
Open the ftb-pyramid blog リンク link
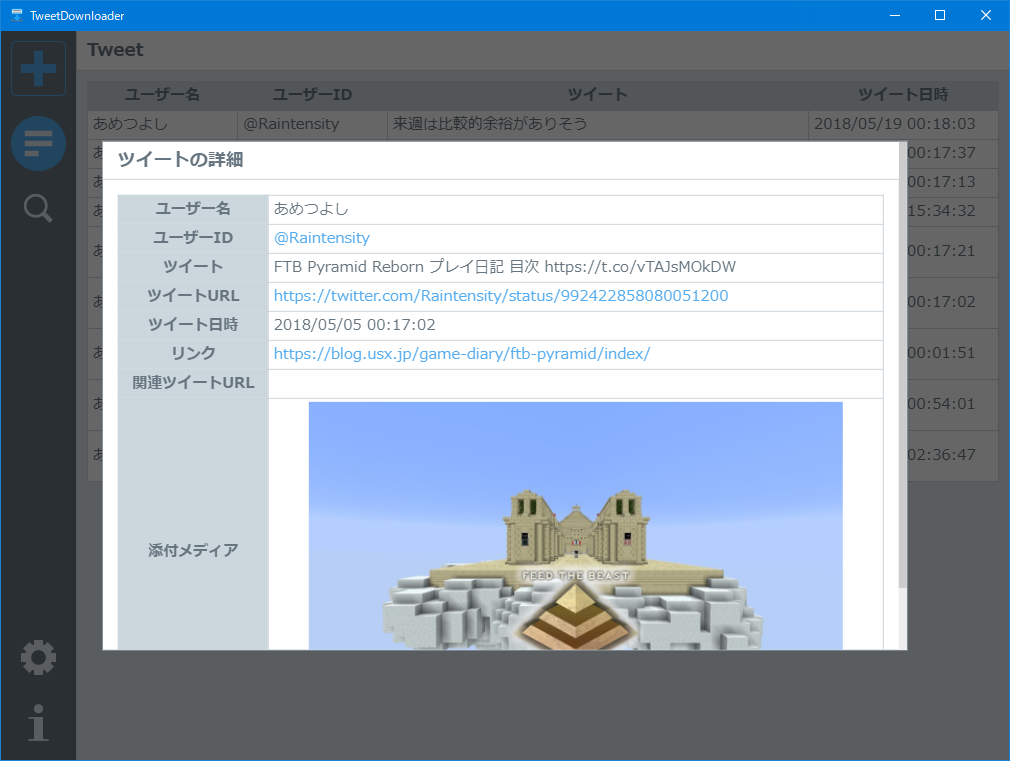(460, 353)
